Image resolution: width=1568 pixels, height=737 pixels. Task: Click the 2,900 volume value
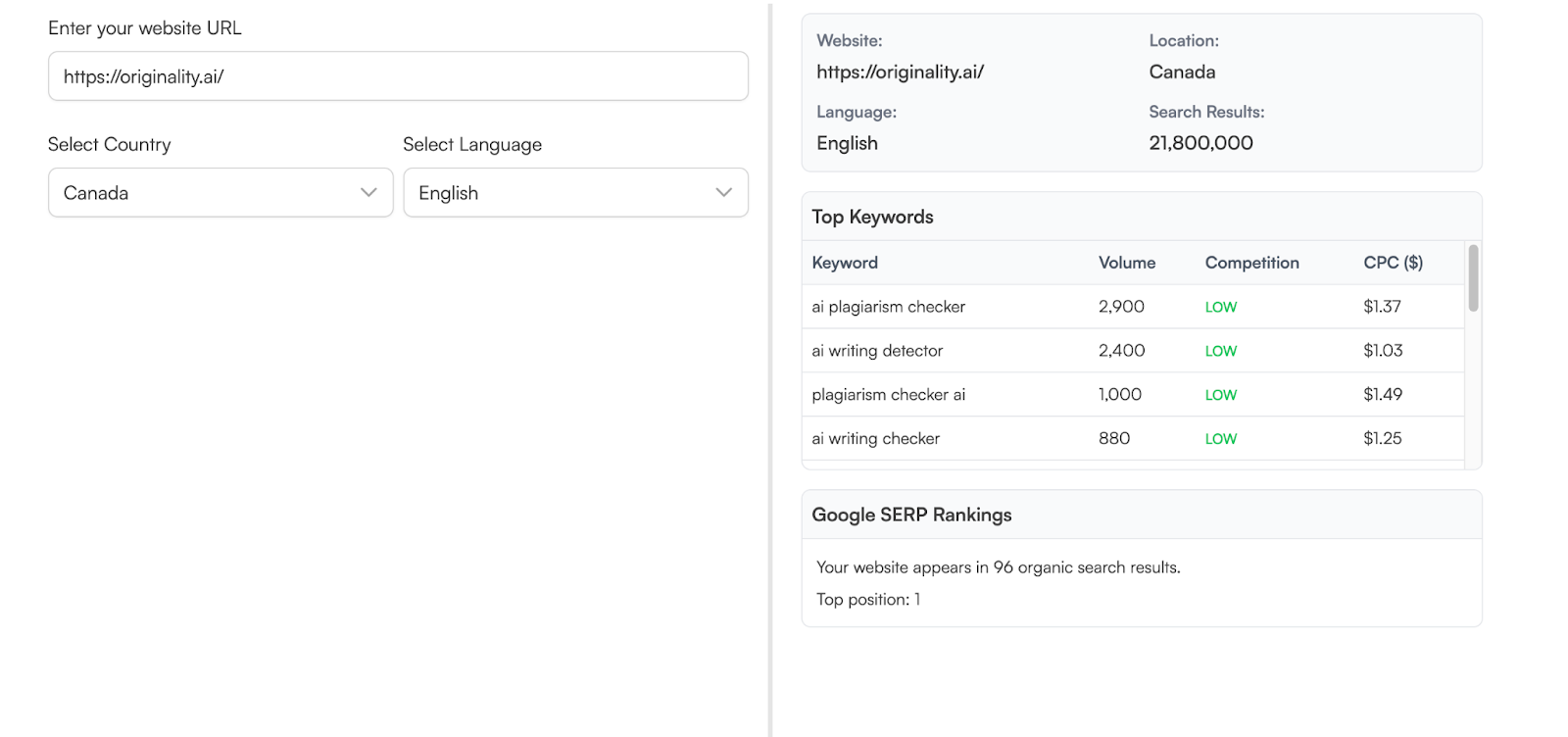[1121, 307]
